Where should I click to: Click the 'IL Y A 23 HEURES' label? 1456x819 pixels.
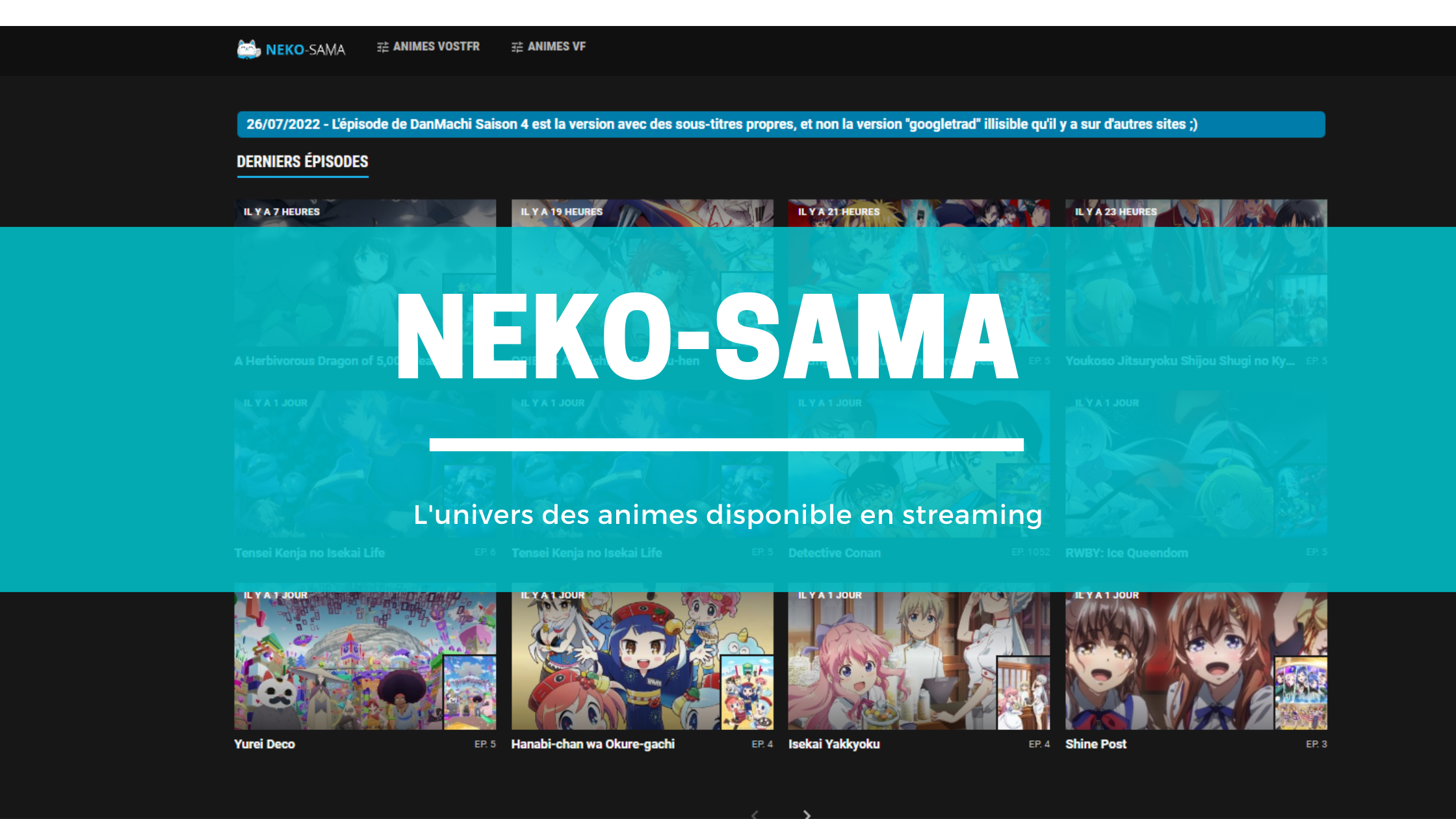pyautogui.click(x=1115, y=212)
